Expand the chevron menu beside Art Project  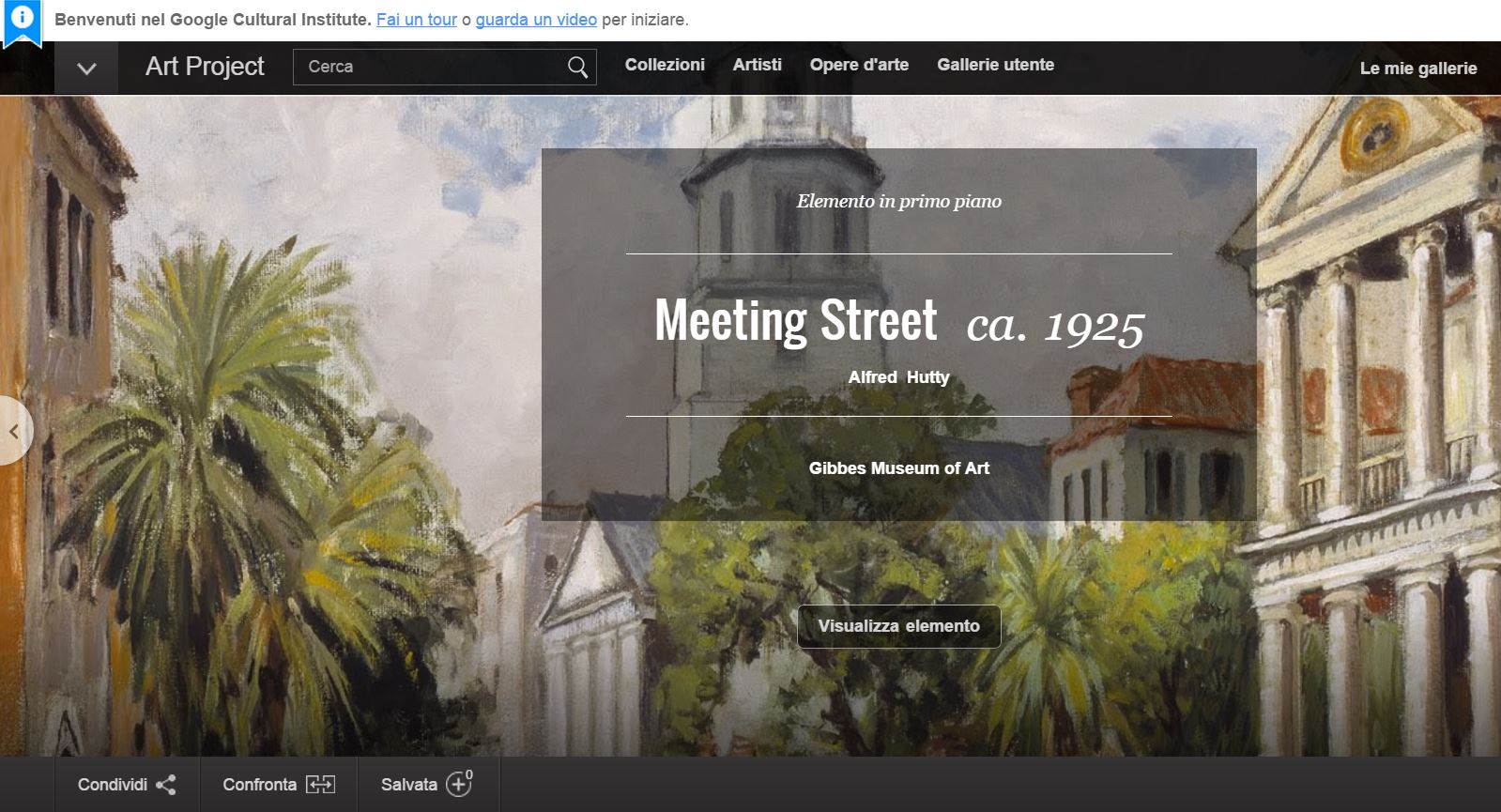[x=86, y=68]
